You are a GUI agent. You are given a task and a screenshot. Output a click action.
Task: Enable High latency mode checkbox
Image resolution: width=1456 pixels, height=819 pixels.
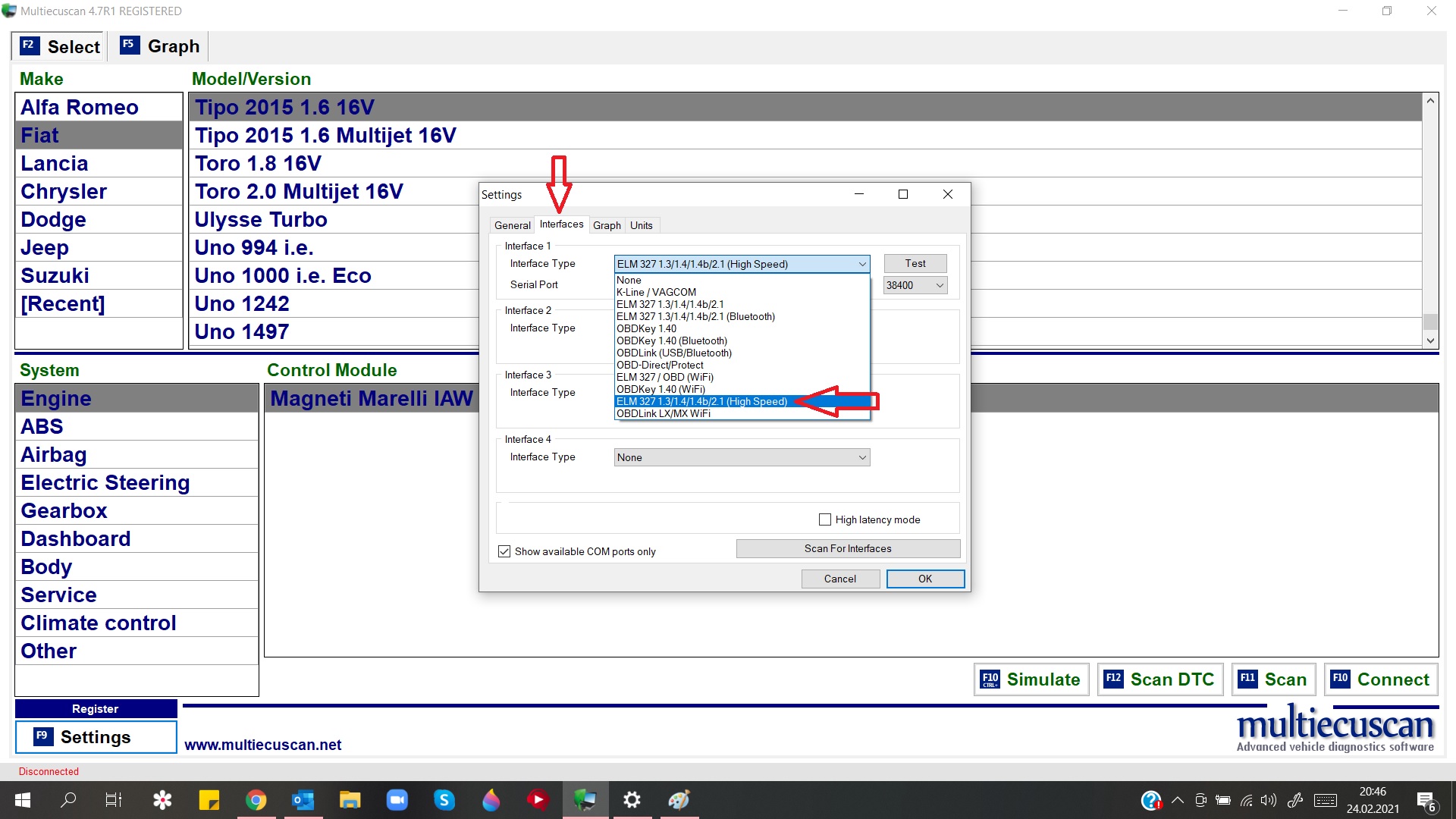[x=825, y=519]
